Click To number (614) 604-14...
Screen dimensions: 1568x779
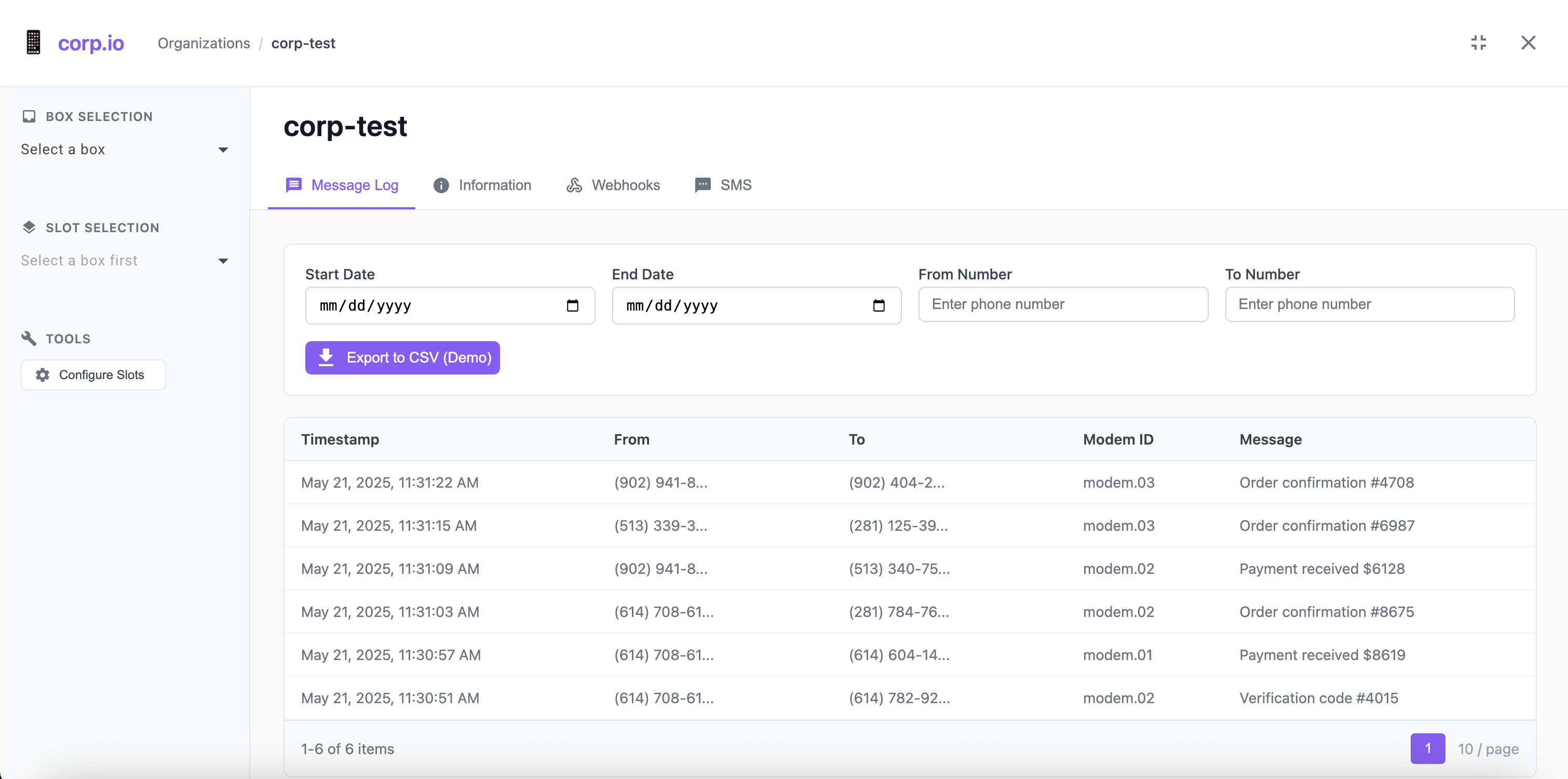point(899,655)
